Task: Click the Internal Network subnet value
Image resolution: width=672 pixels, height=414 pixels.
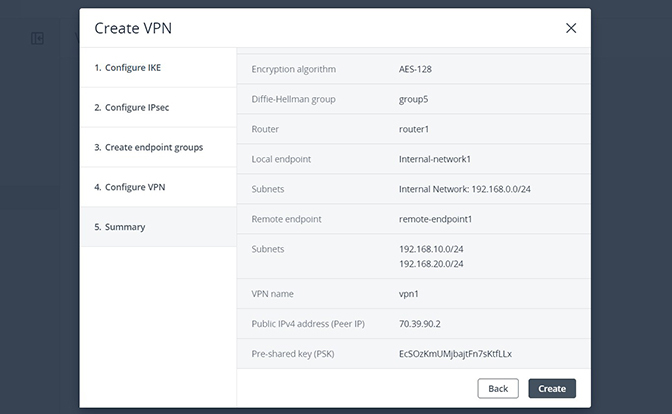Action: point(465,189)
